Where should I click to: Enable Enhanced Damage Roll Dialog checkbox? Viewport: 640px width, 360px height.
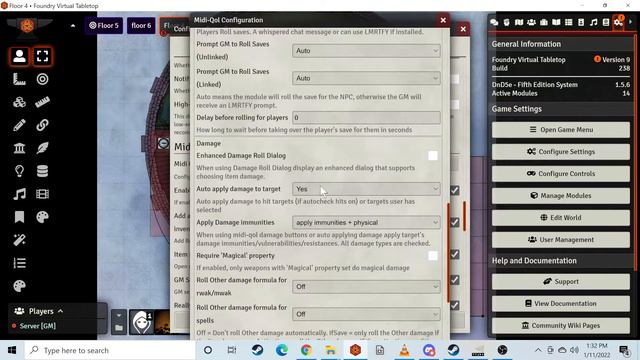[433, 156]
